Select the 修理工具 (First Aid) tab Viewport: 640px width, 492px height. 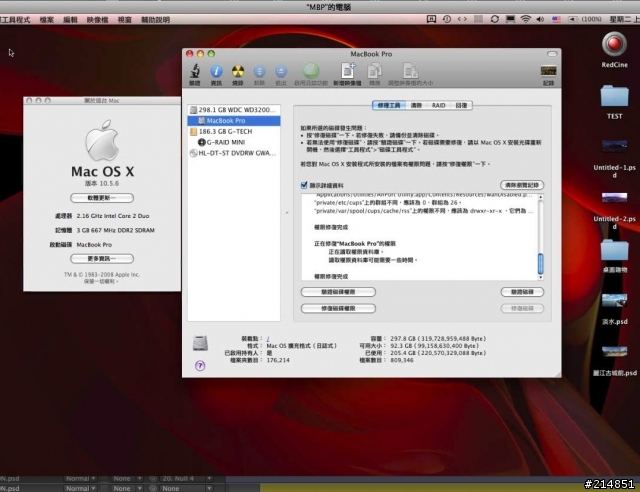(389, 105)
